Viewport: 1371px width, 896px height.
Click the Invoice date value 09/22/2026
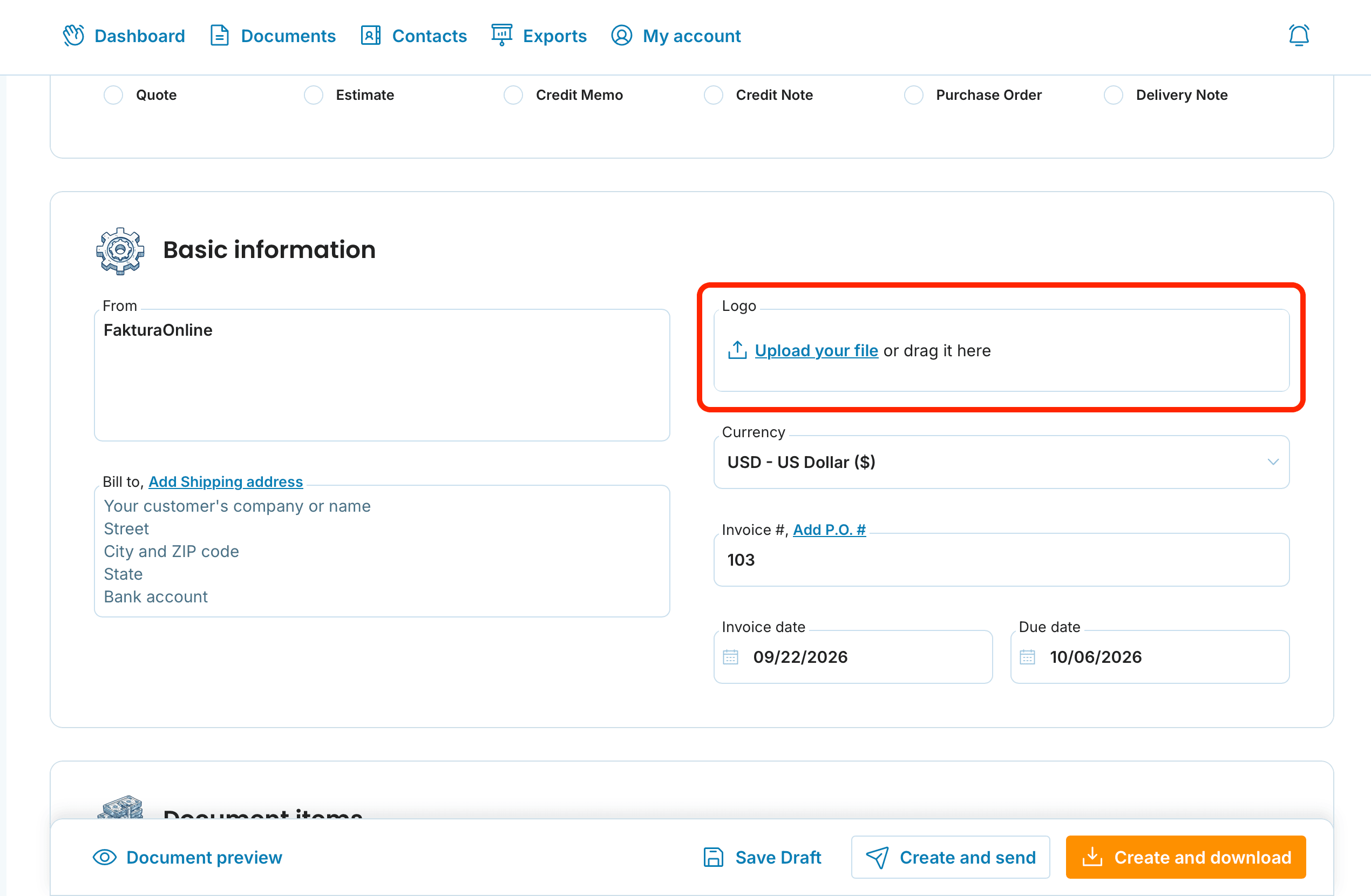coord(800,657)
